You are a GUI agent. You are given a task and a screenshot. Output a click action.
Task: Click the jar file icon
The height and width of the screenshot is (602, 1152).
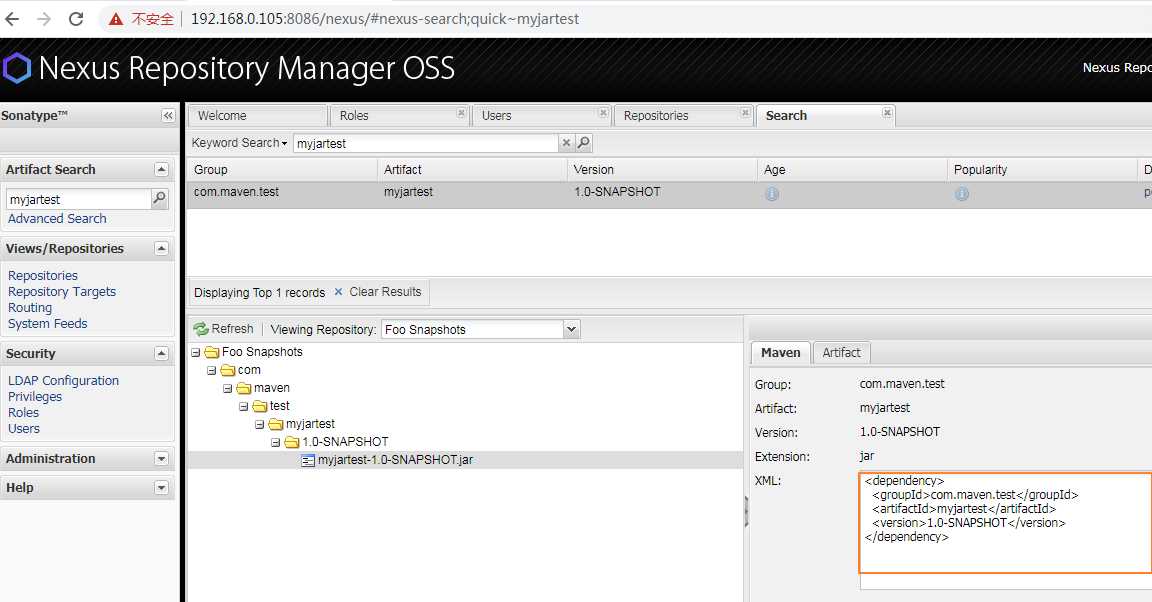[309, 460]
